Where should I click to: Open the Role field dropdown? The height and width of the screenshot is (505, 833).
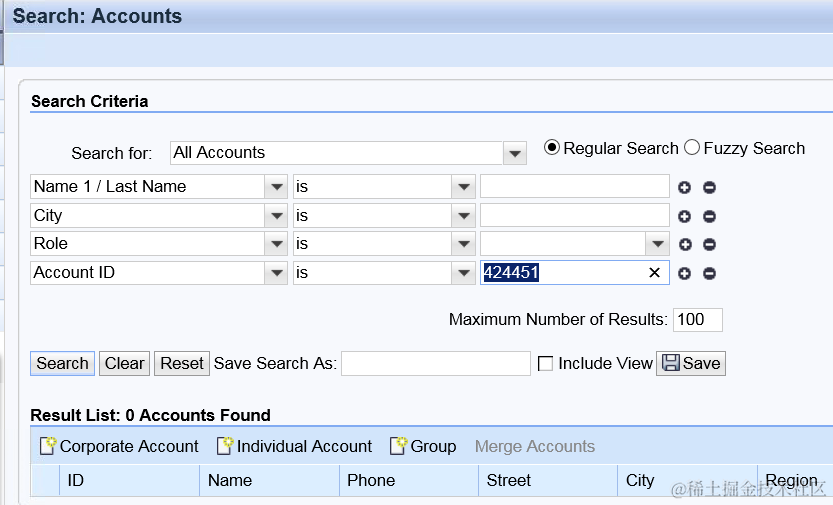pyautogui.click(x=276, y=244)
